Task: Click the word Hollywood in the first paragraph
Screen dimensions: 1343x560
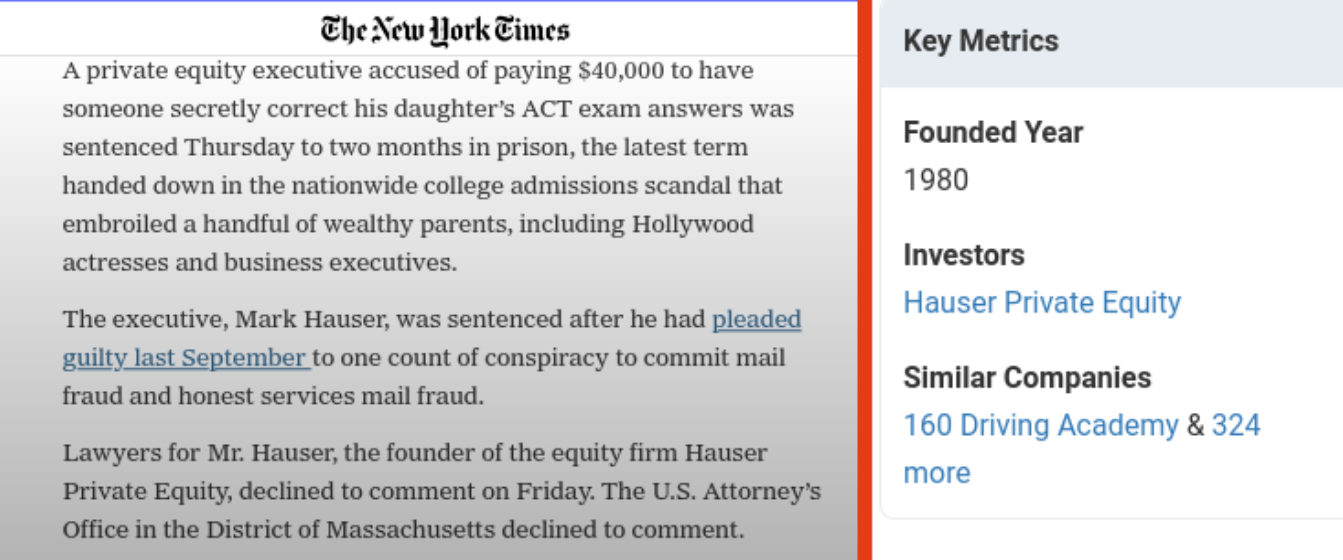Action: (x=692, y=224)
